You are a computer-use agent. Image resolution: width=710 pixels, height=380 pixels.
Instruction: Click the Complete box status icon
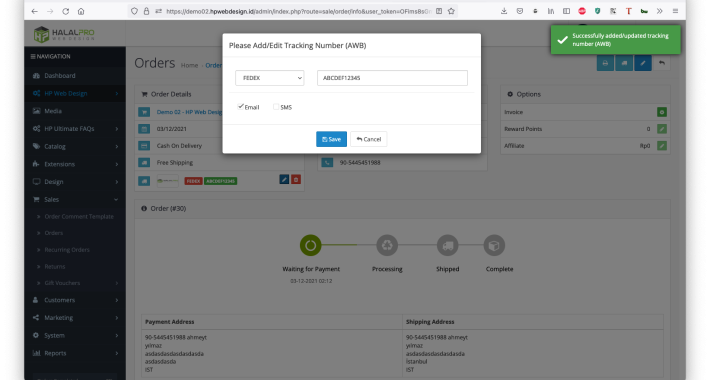click(494, 245)
